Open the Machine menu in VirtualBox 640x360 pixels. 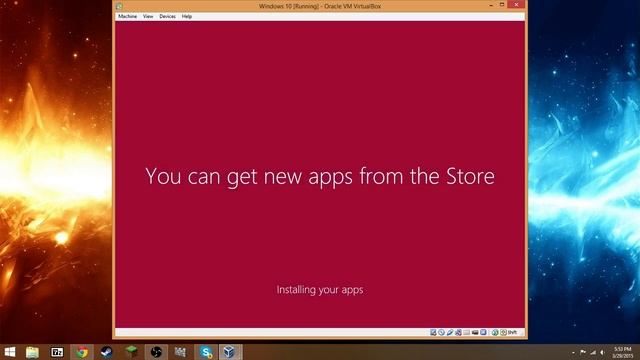[127, 16]
